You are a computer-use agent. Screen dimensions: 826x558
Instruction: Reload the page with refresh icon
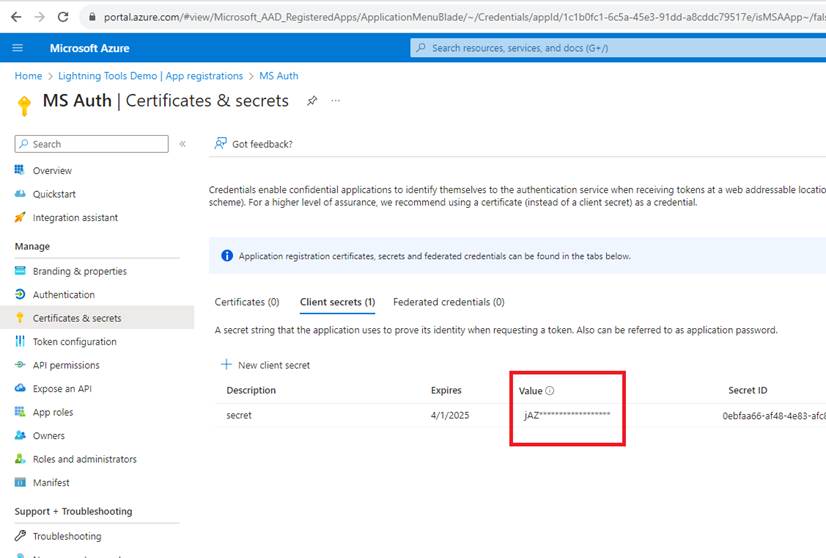coord(63,17)
